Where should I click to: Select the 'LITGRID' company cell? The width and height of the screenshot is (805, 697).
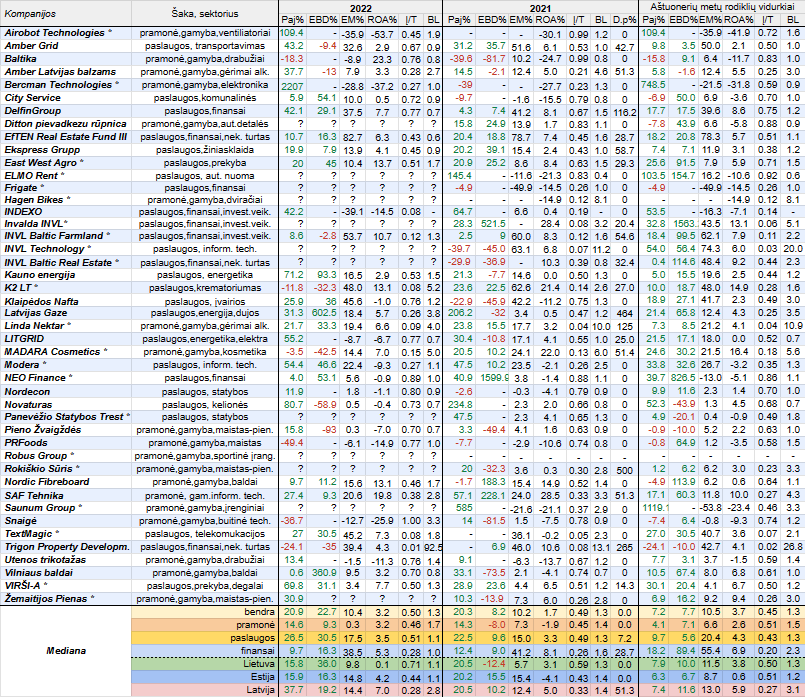[66, 339]
